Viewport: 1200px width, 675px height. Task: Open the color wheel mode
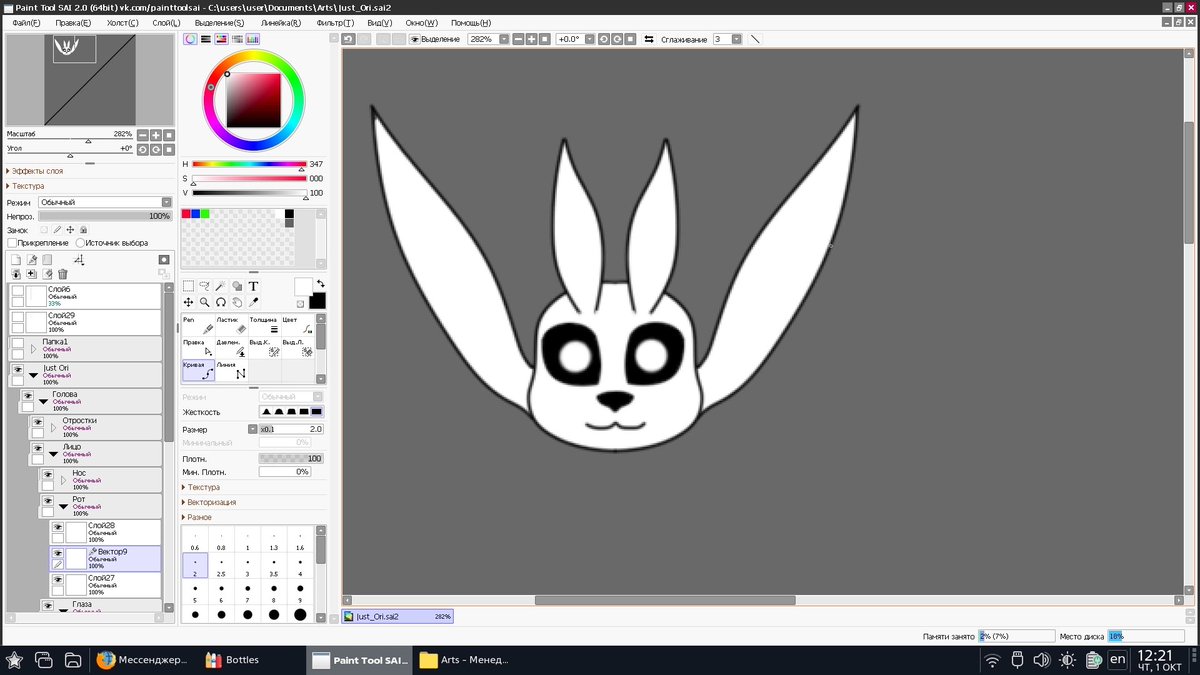(x=190, y=39)
